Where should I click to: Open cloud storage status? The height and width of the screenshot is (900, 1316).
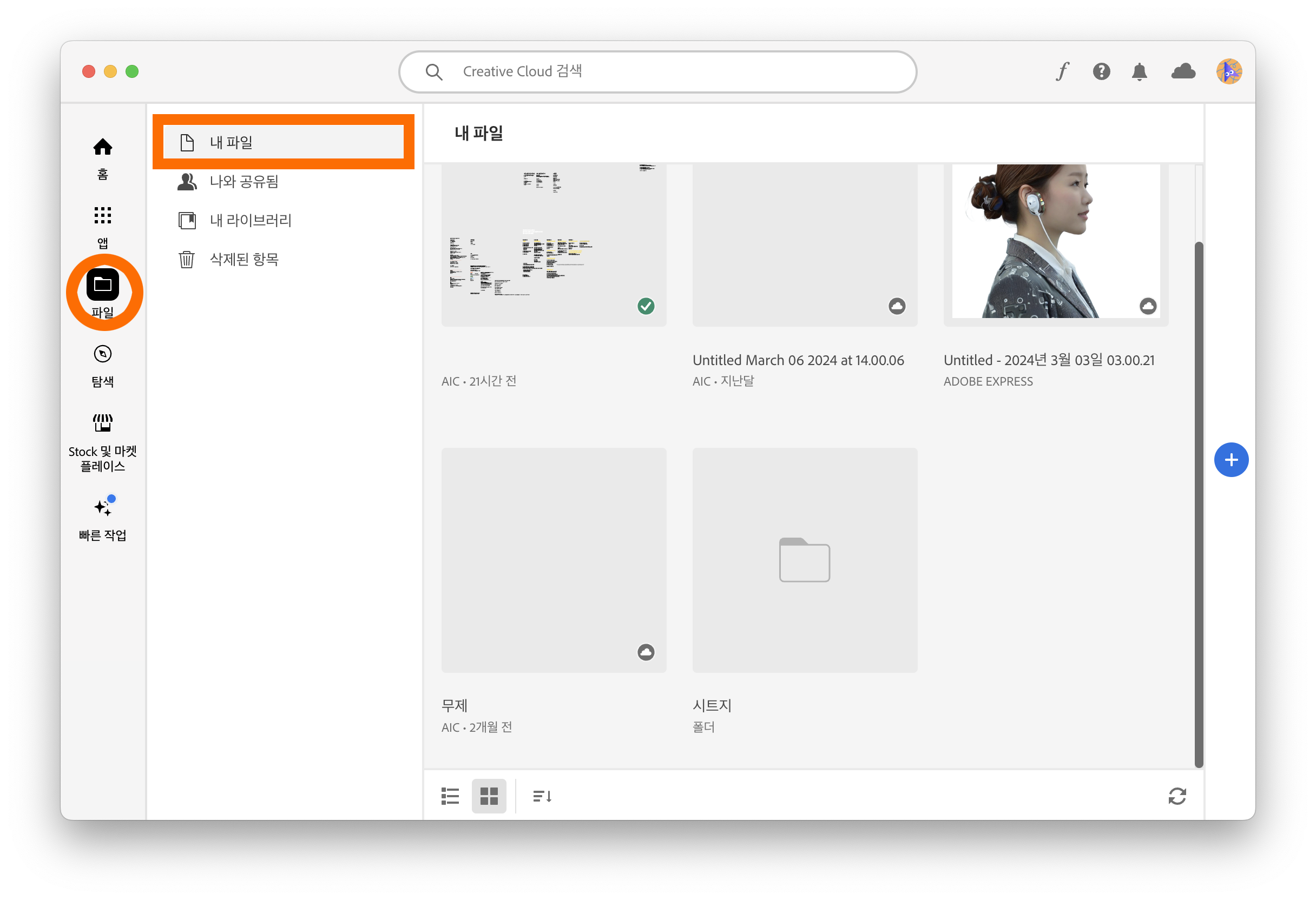click(1183, 71)
